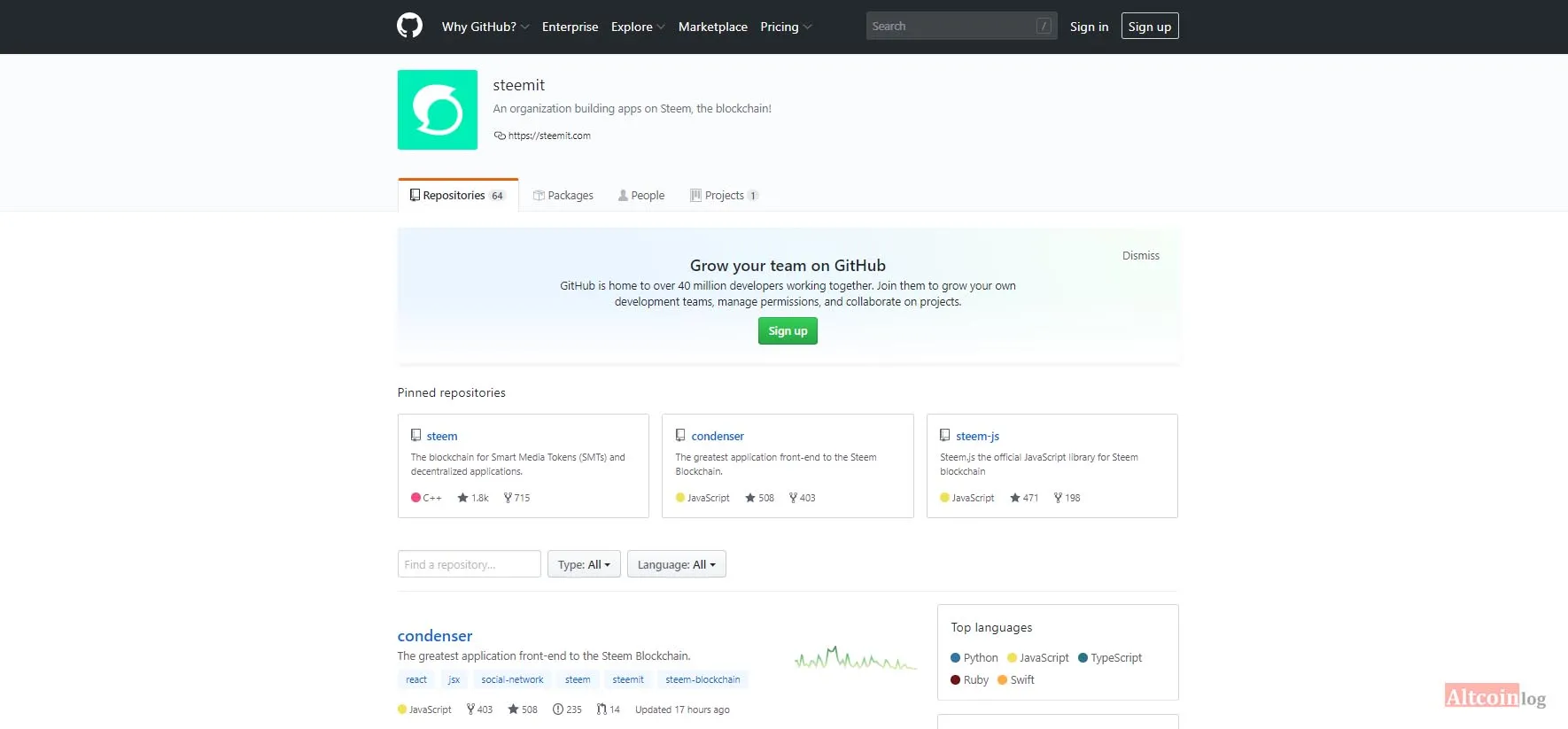Click the Repositories tab book icon
The image size is (1568, 729).
(415, 195)
